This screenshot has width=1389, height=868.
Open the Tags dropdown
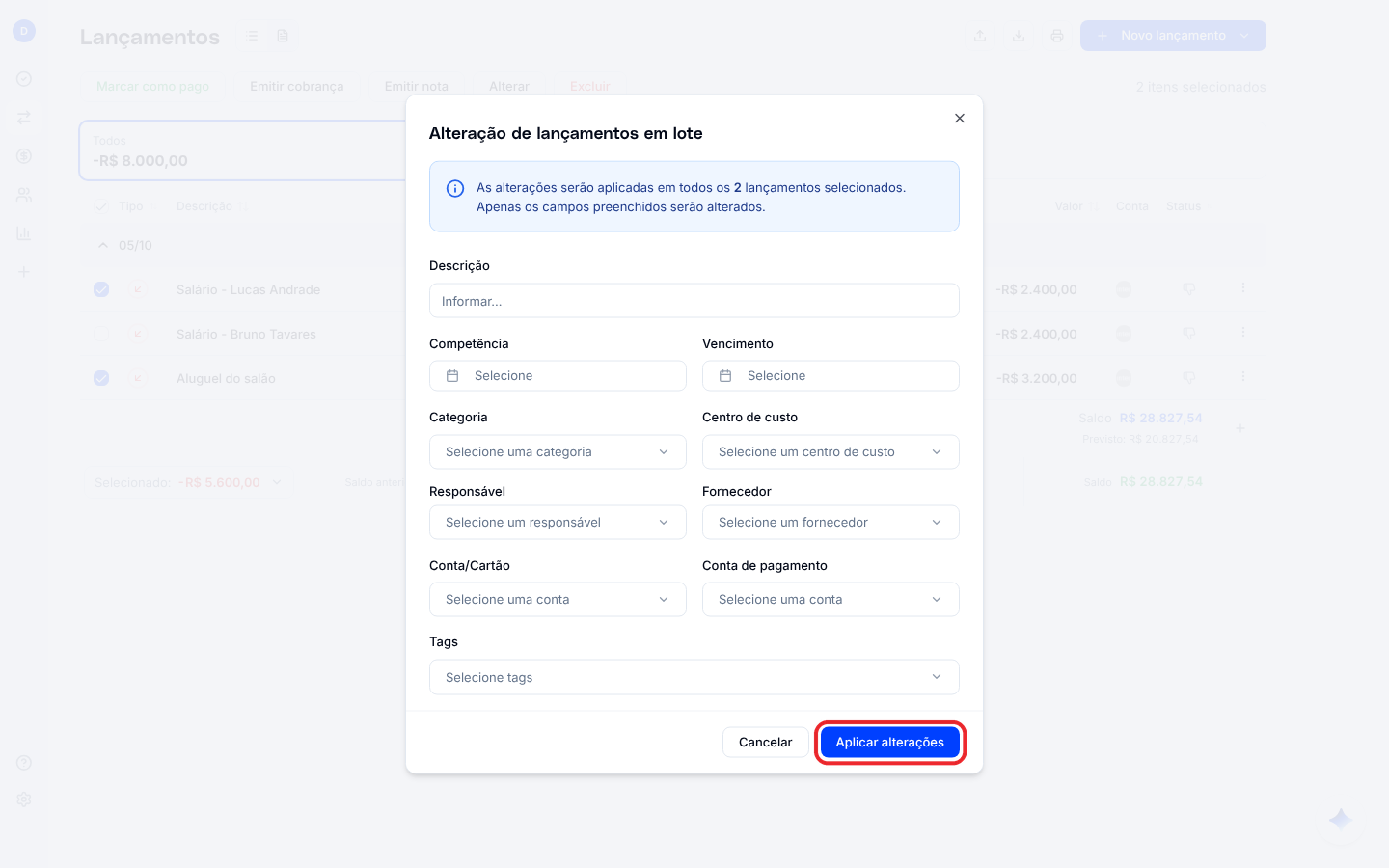click(x=694, y=677)
